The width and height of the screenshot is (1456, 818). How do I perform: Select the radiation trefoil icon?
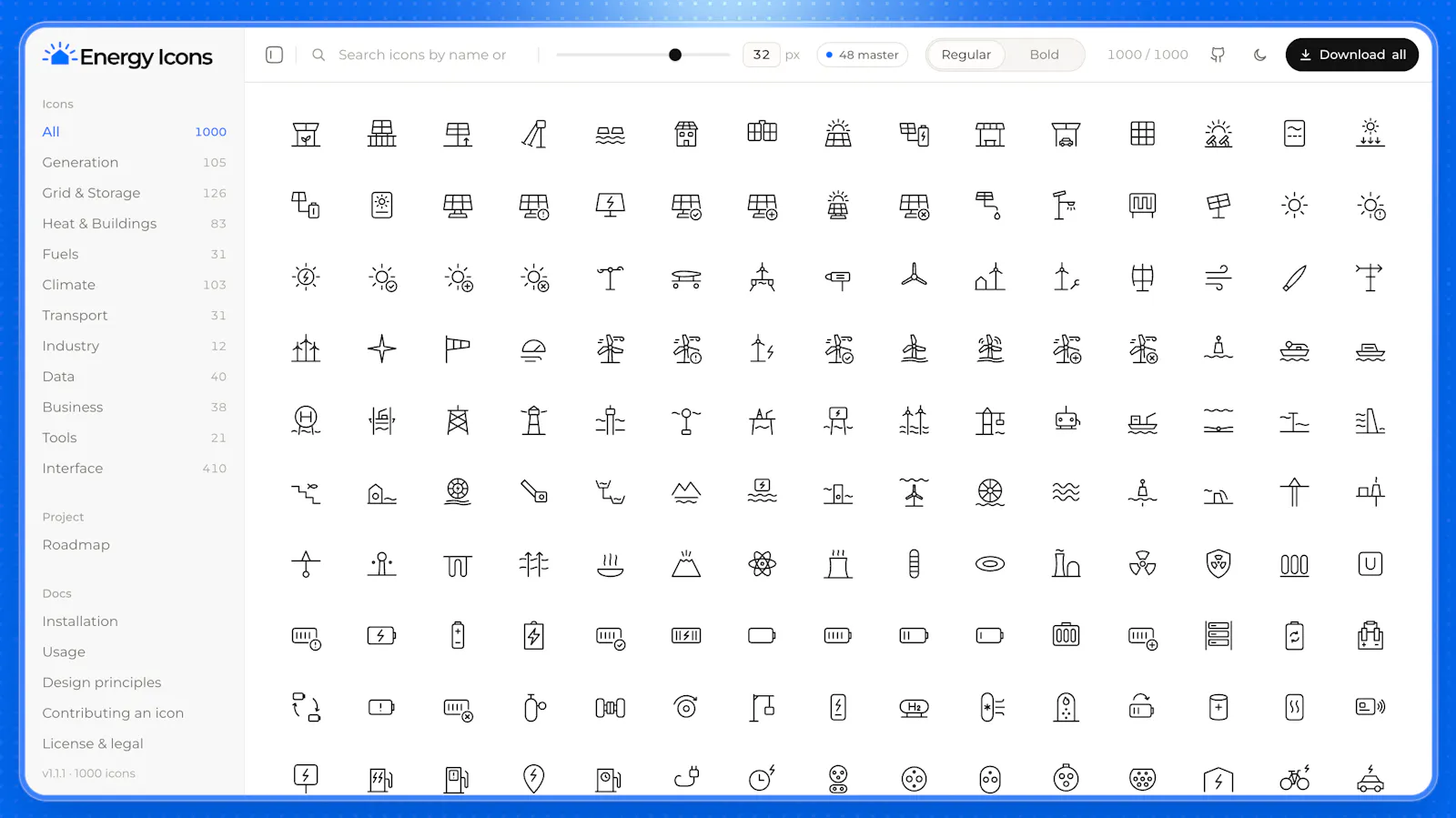click(x=1142, y=564)
